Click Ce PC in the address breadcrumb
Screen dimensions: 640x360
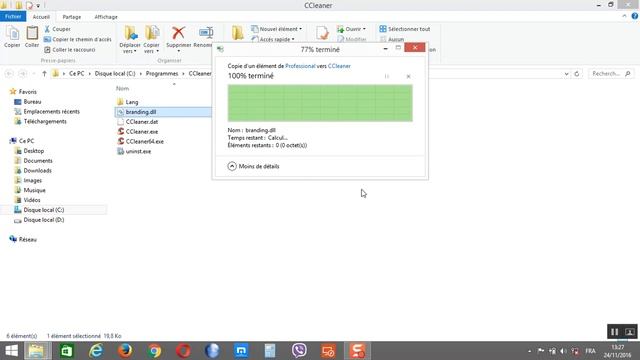click(x=76, y=73)
